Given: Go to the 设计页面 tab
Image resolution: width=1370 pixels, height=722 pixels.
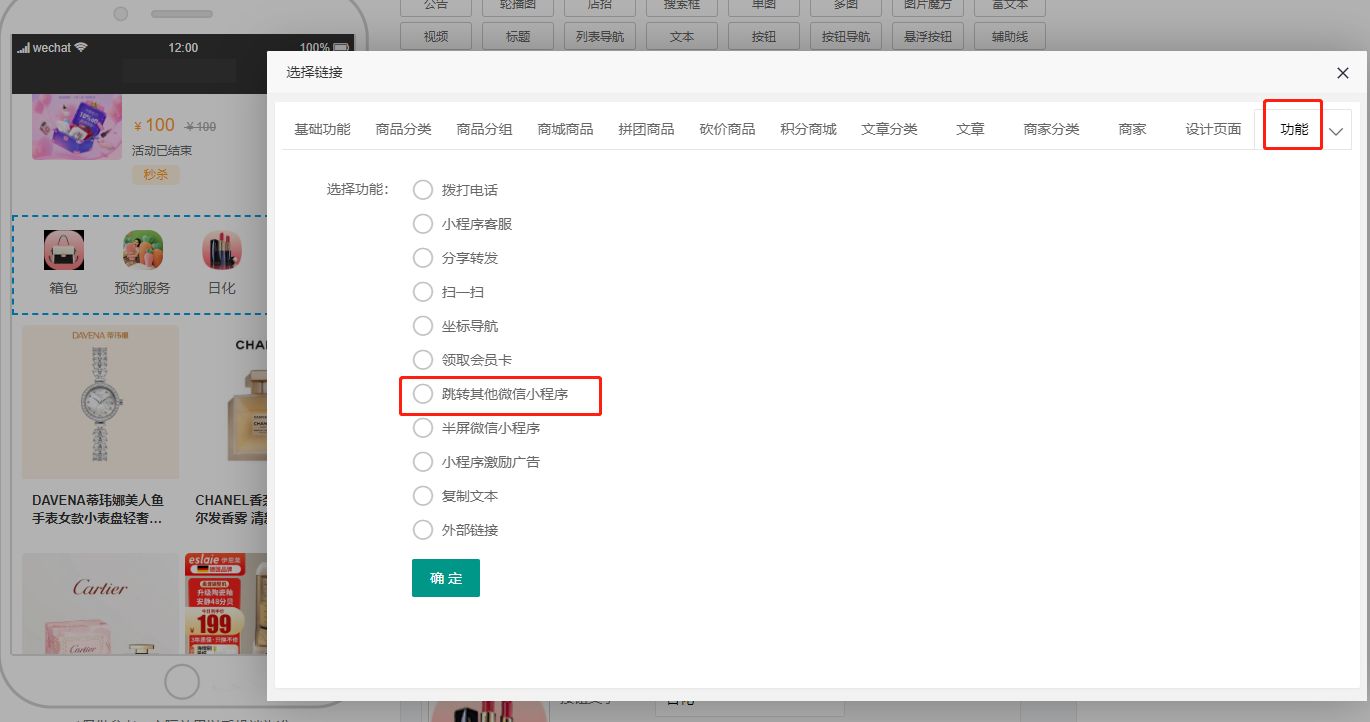Looking at the screenshot, I should click(x=1213, y=129).
